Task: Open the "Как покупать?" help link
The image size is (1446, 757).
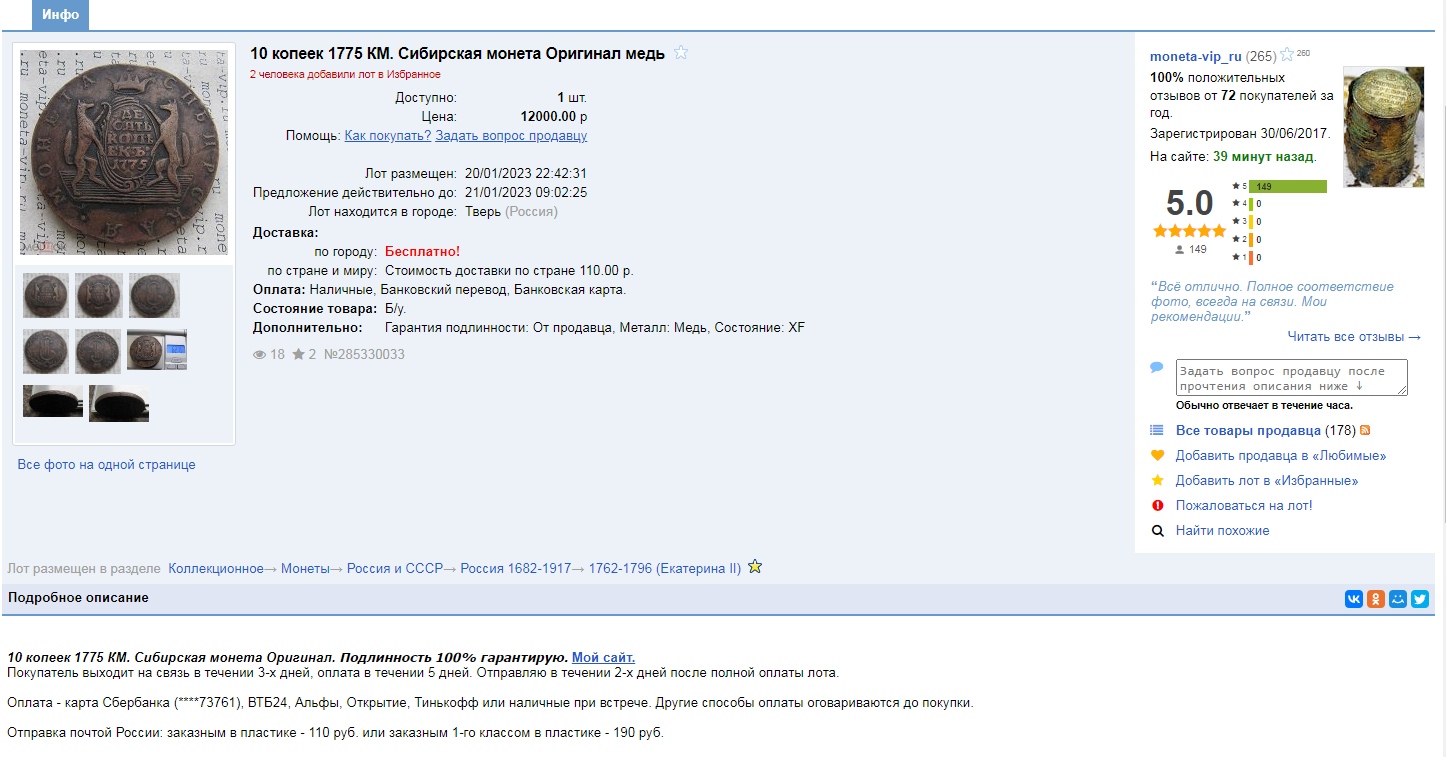Action: [x=387, y=136]
